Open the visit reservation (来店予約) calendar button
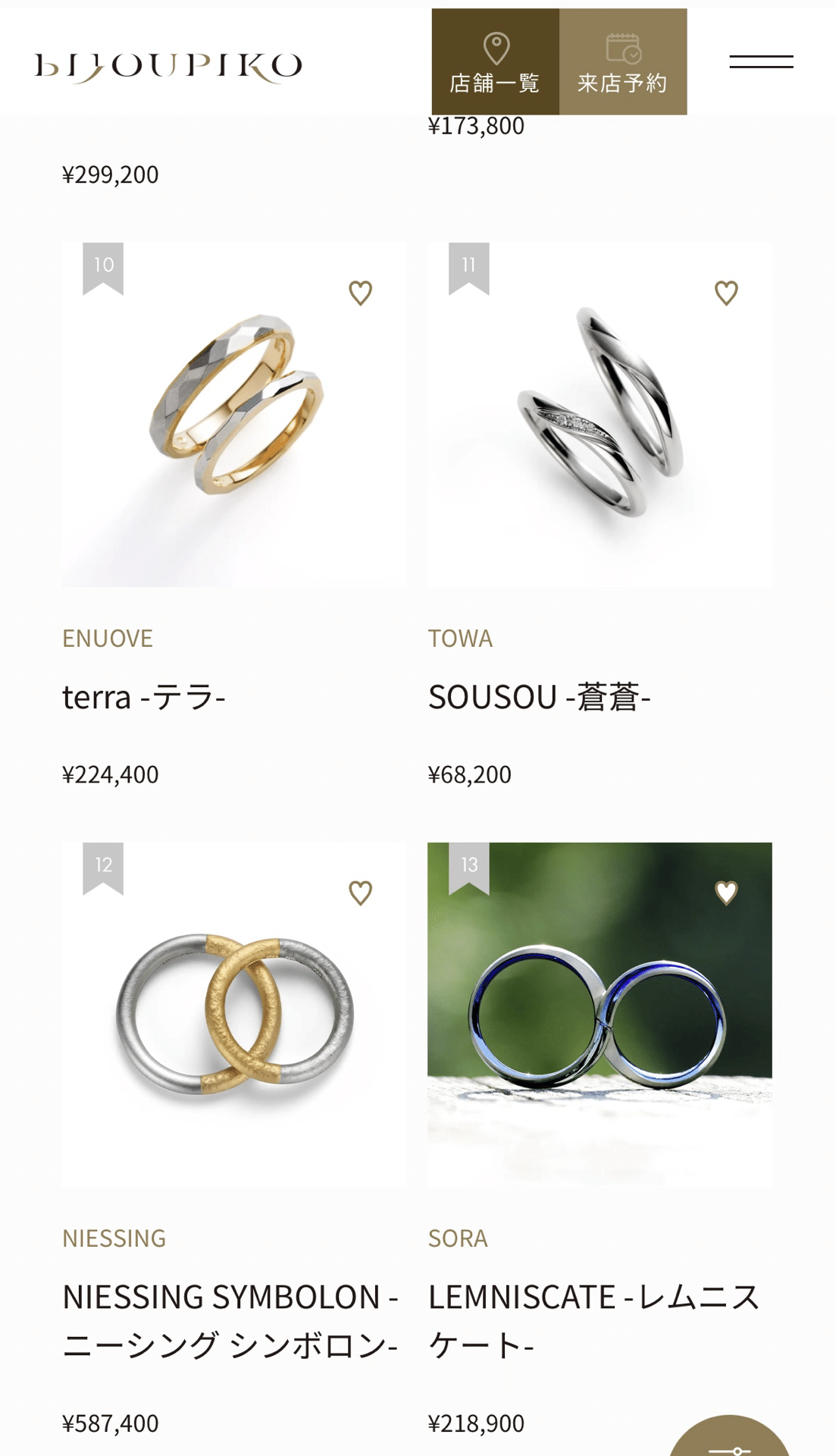Image resolution: width=836 pixels, height=1456 pixels. [623, 62]
